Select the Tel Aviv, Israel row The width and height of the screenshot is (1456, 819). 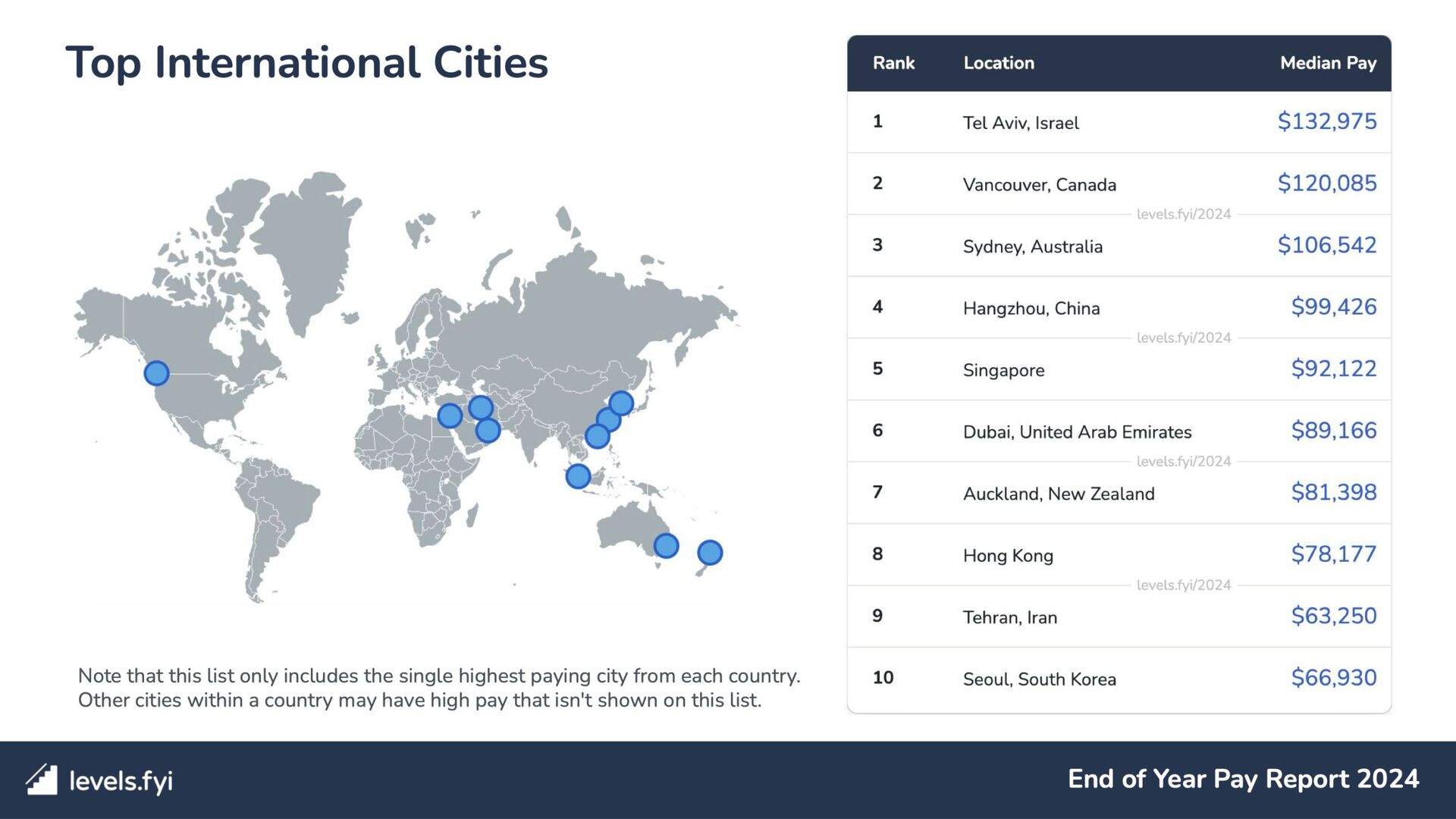coord(1020,123)
